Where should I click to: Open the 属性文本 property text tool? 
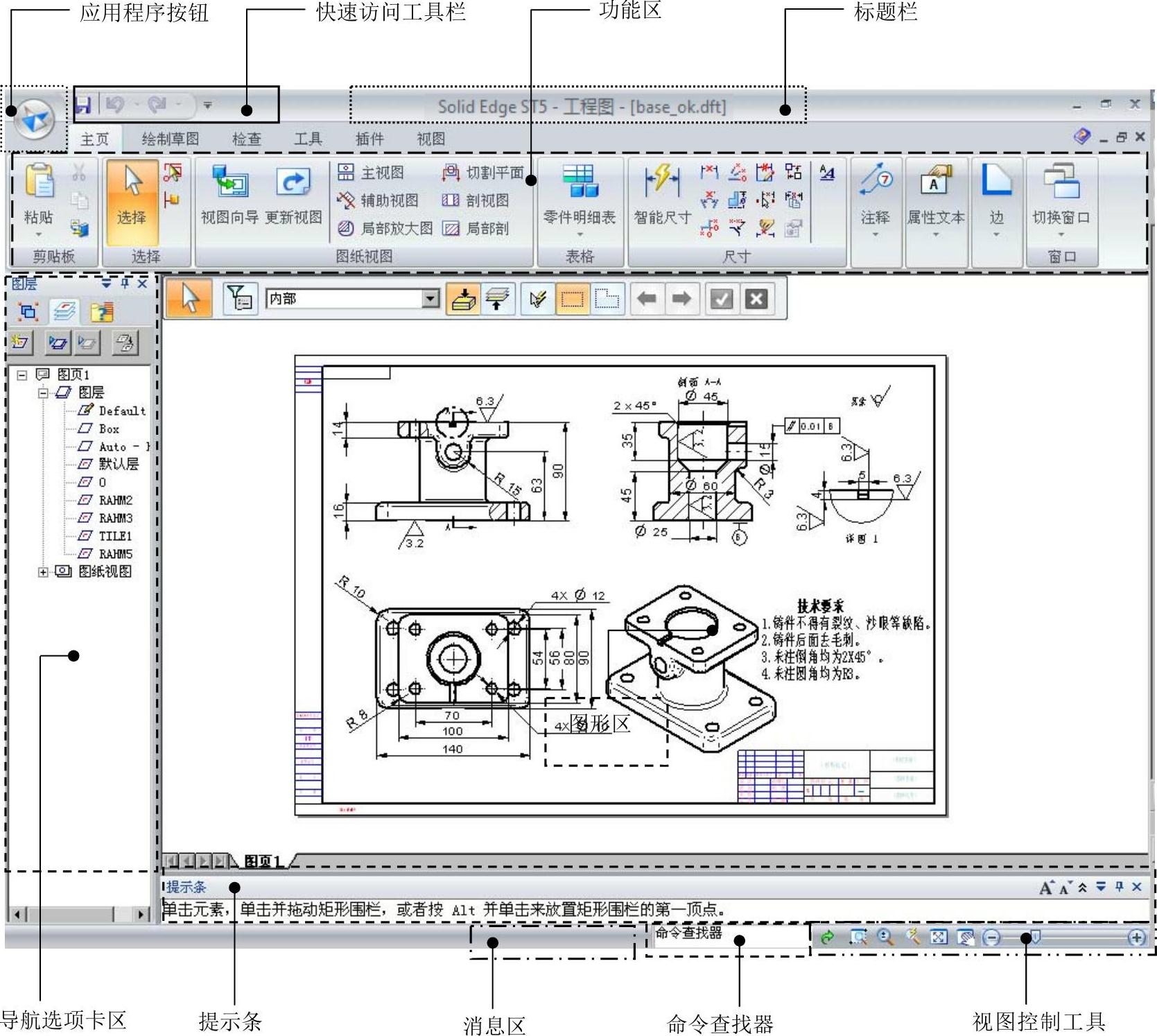pyautogui.click(x=936, y=194)
